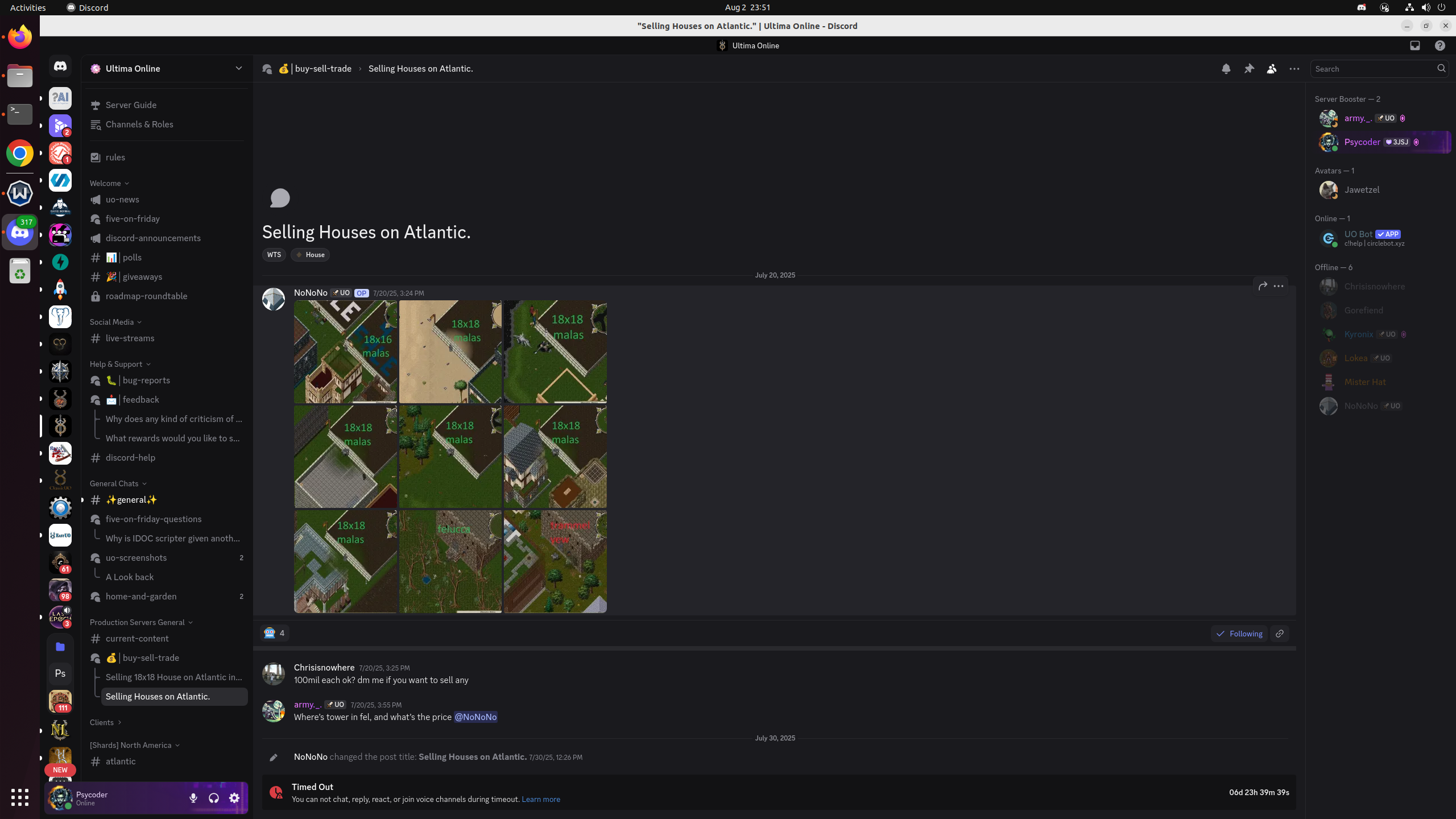
Task: Open the roadmap-roundtable locked channel
Action: [167, 296]
